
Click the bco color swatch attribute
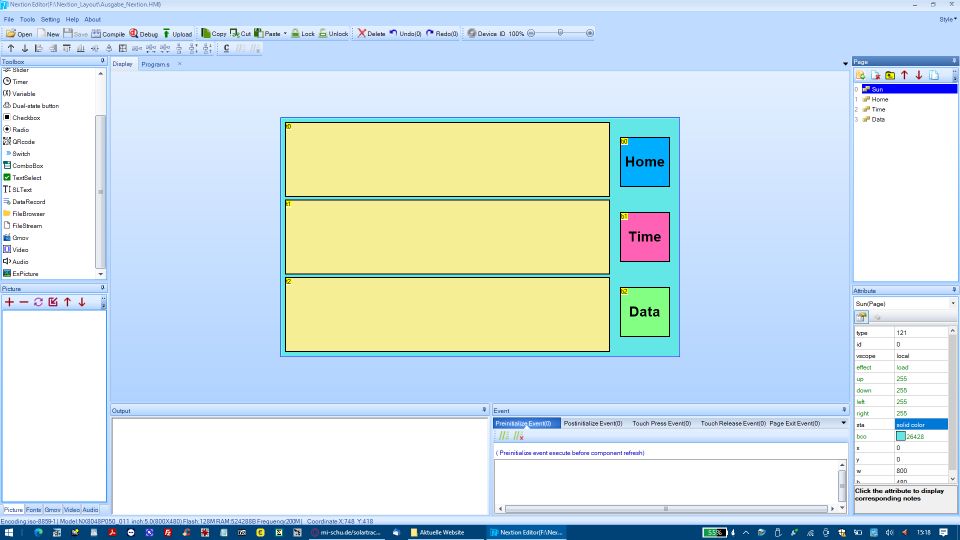(901, 436)
